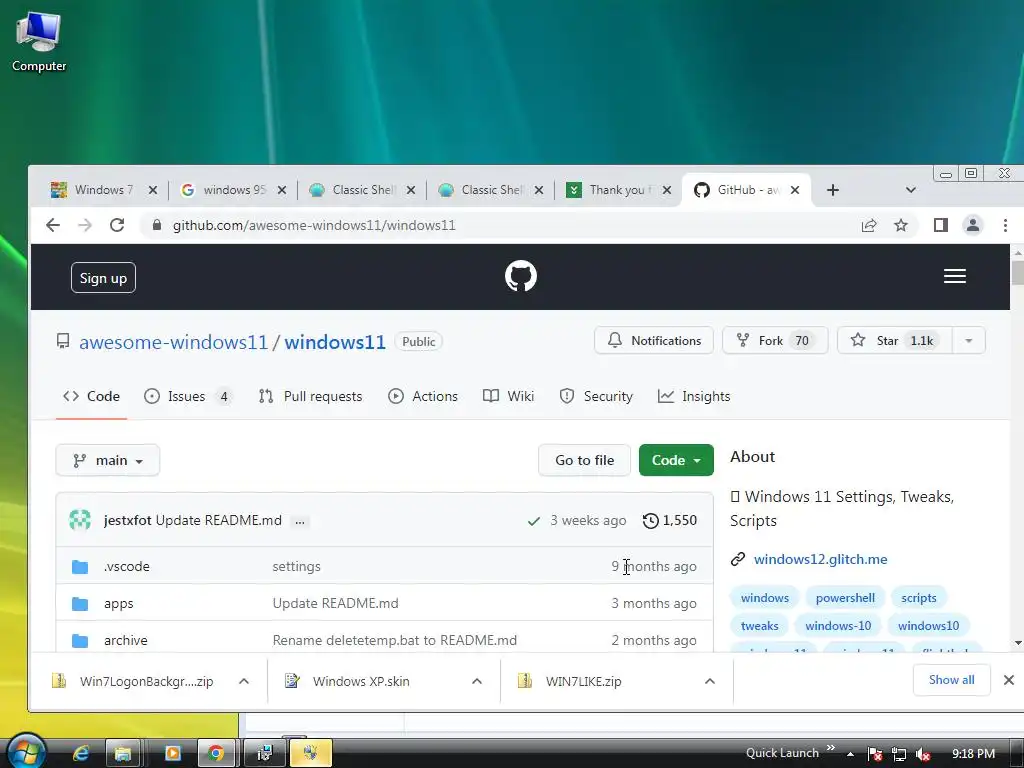
Task: Show hidden tray icons arrow
Action: pyautogui.click(x=850, y=754)
